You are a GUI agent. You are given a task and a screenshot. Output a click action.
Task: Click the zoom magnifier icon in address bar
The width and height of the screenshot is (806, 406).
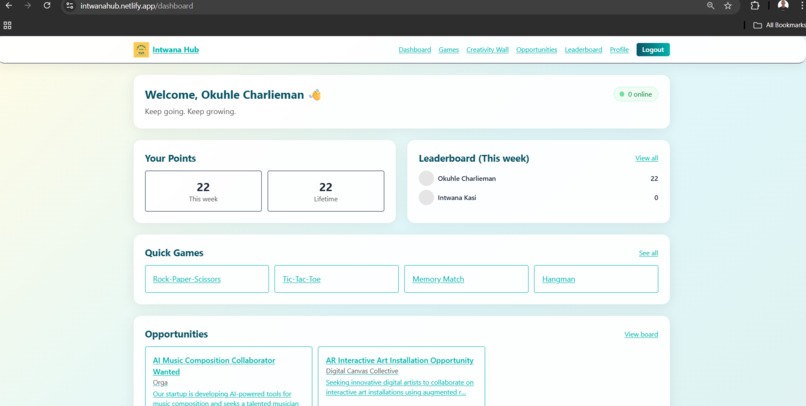click(710, 6)
